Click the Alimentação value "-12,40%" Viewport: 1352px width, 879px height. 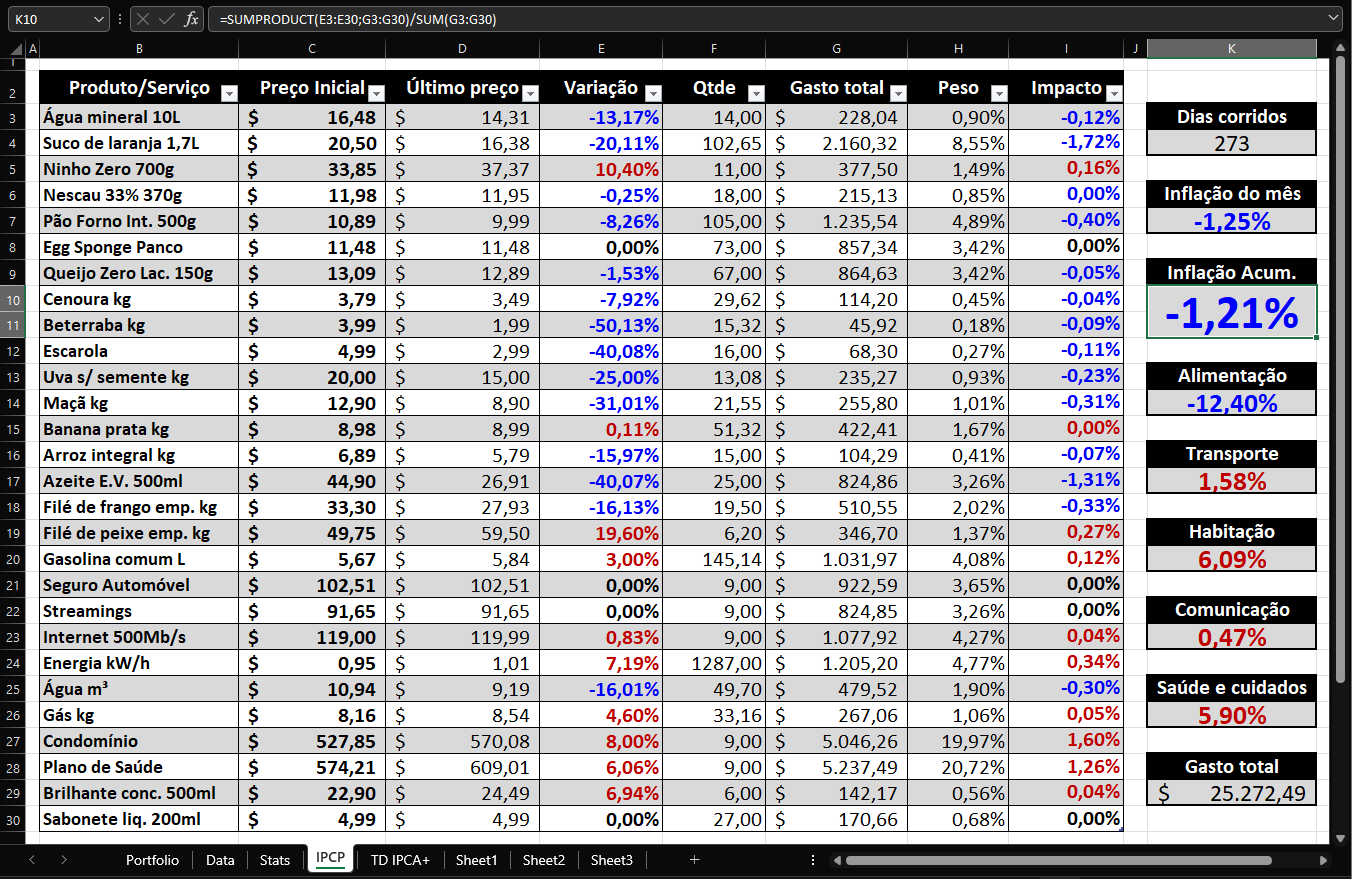pos(1231,403)
